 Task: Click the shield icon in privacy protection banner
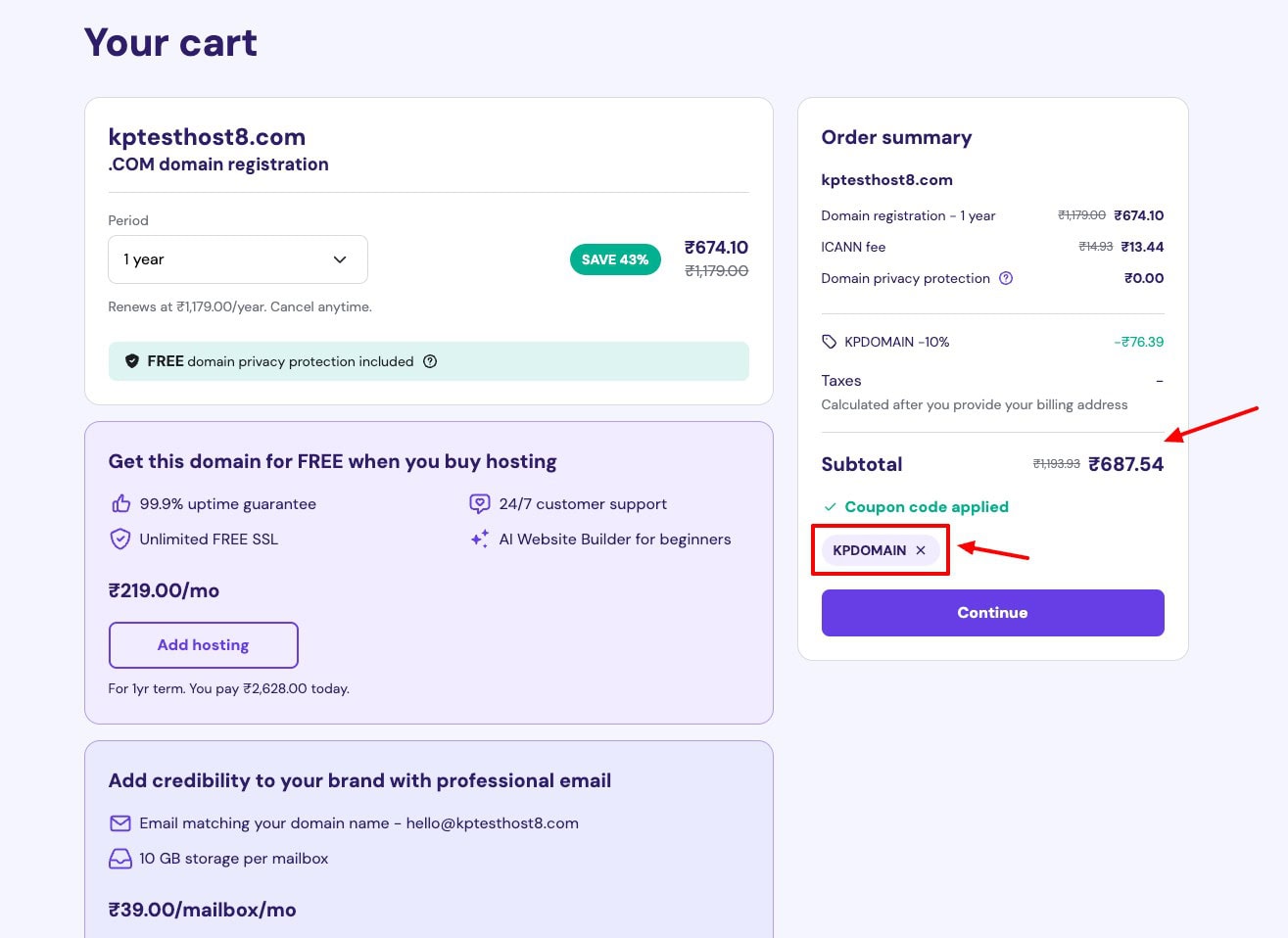coord(132,361)
